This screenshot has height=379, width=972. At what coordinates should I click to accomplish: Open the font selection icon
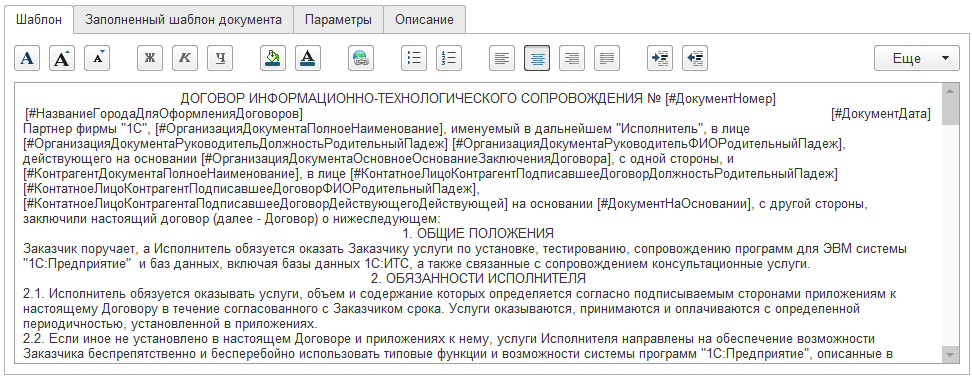[27, 58]
